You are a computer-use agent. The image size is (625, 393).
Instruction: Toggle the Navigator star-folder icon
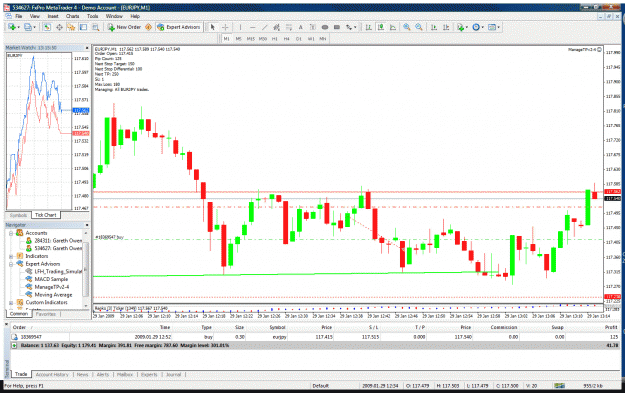click(x=71, y=27)
